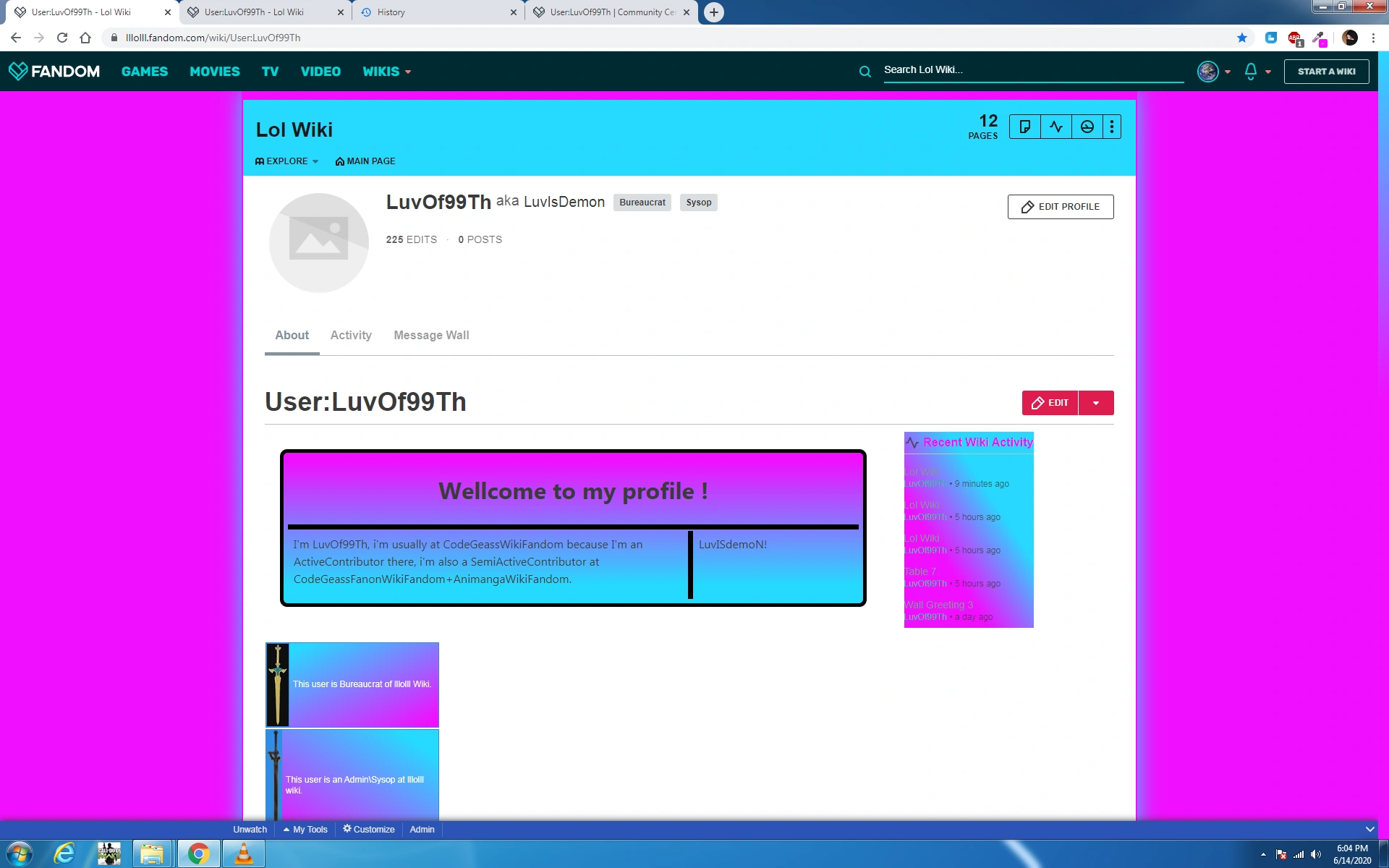The image size is (1389, 868).
Task: Reload the page with refresh icon
Action: 62,38
